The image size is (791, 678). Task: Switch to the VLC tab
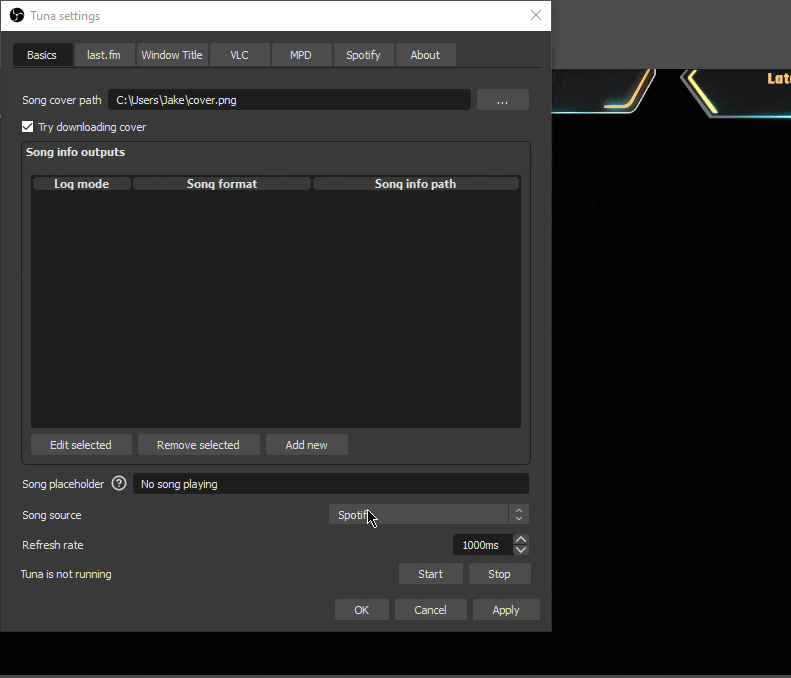pyautogui.click(x=239, y=55)
